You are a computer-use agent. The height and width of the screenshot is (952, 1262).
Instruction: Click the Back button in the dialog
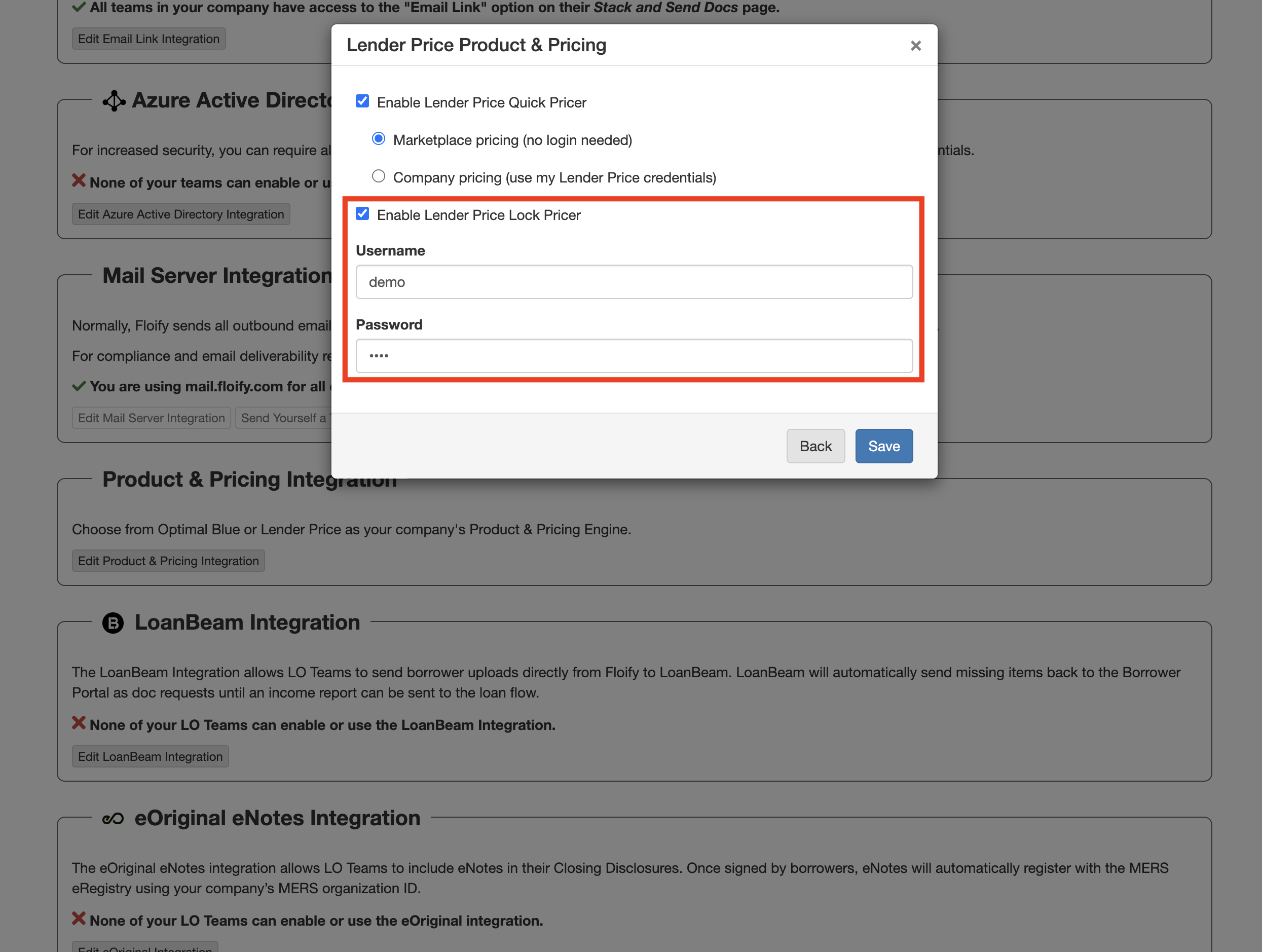tap(815, 446)
